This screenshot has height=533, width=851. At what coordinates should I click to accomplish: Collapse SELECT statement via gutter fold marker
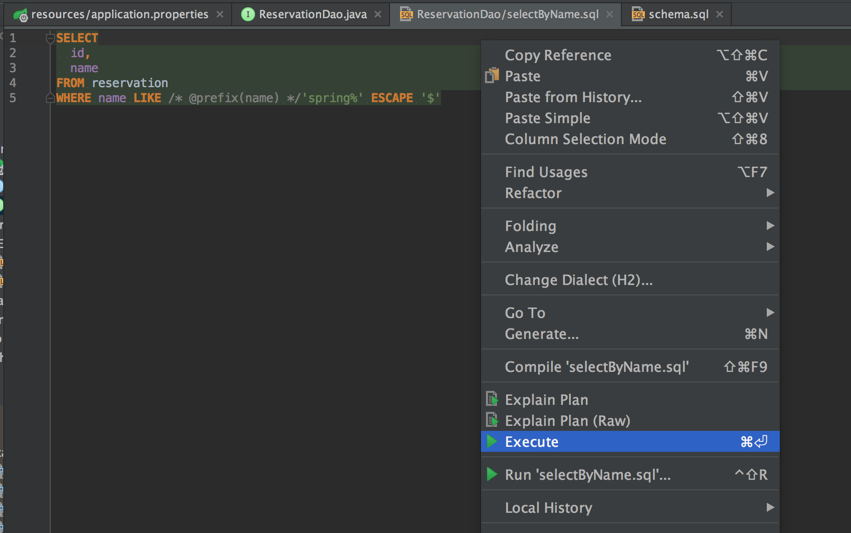[50, 38]
